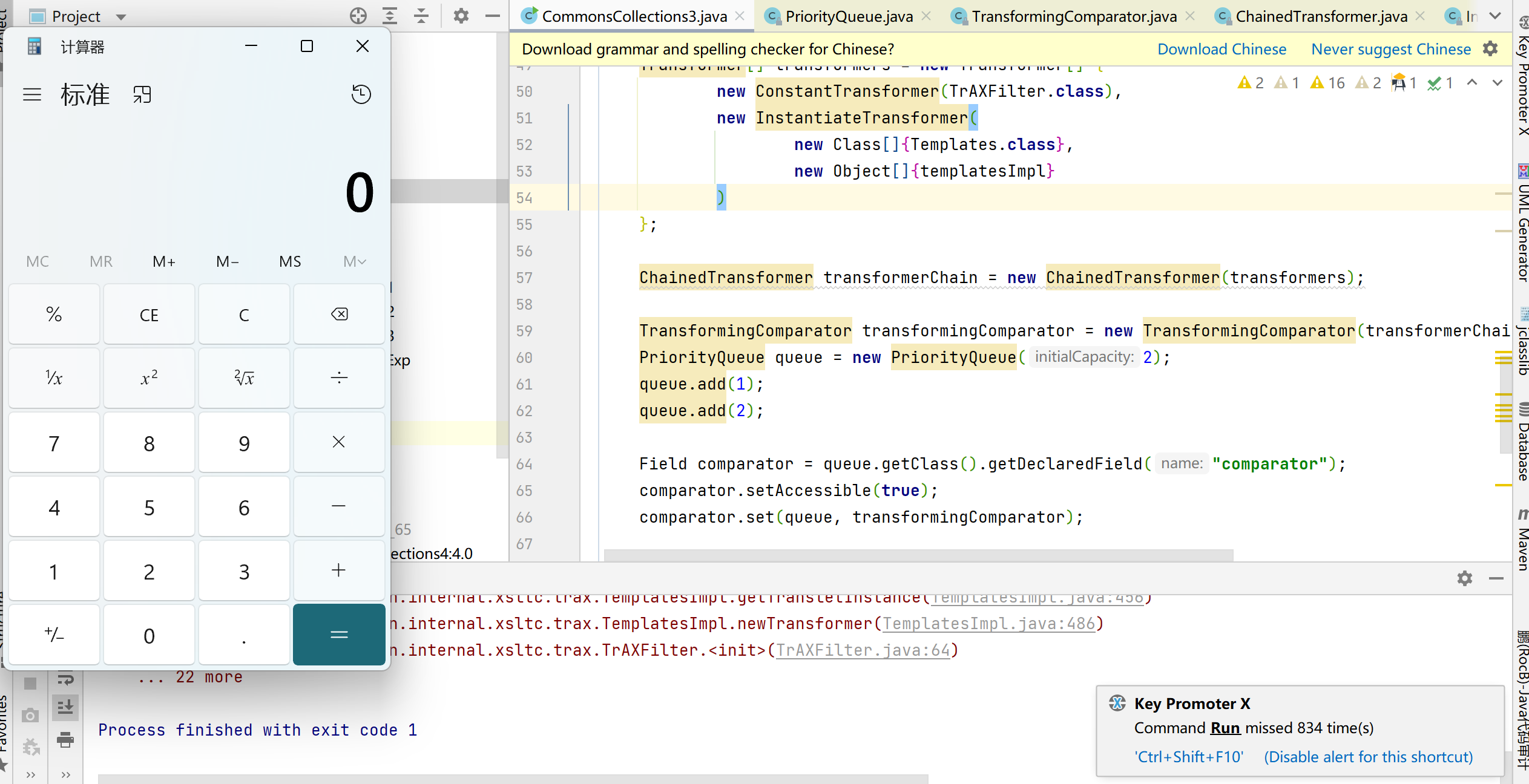Click the Download Chinese link

(1222, 49)
